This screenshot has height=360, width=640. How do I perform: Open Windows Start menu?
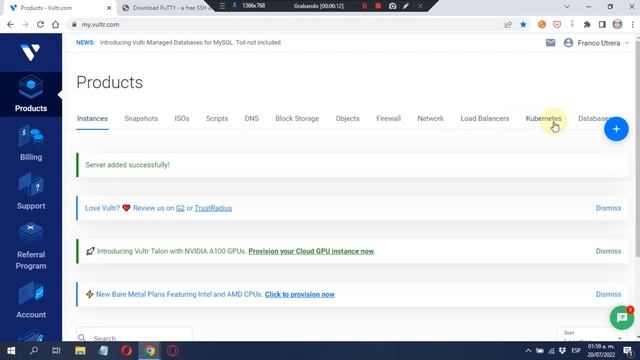coord(11,351)
